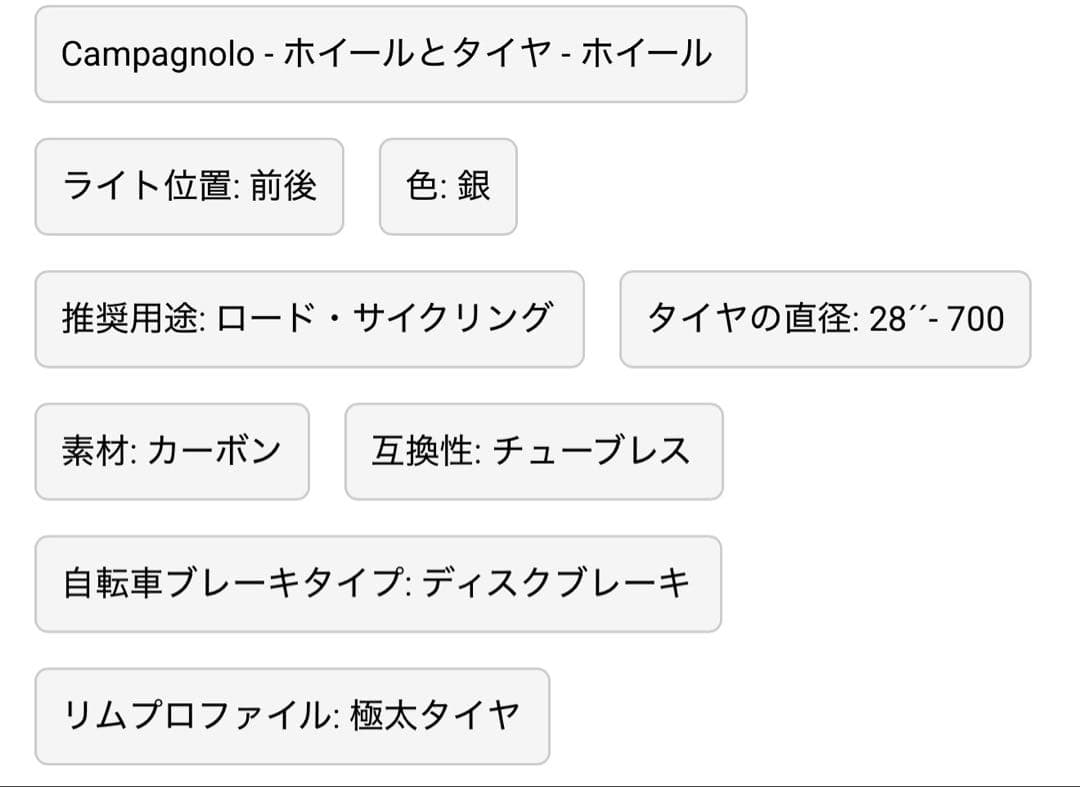Select the 極太タイヤ rim profile value

435,716
